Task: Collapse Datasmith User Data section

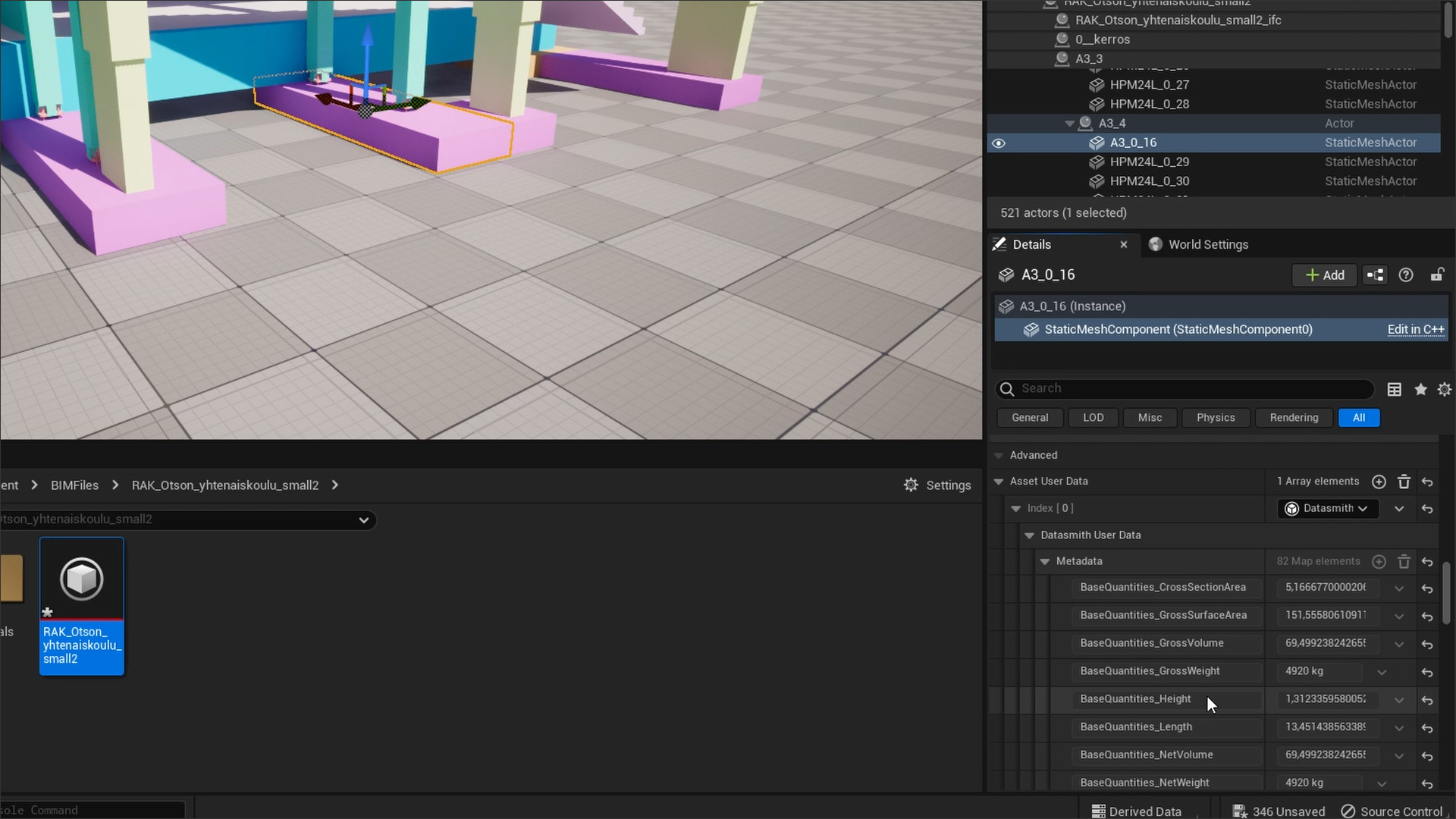Action: click(1029, 535)
